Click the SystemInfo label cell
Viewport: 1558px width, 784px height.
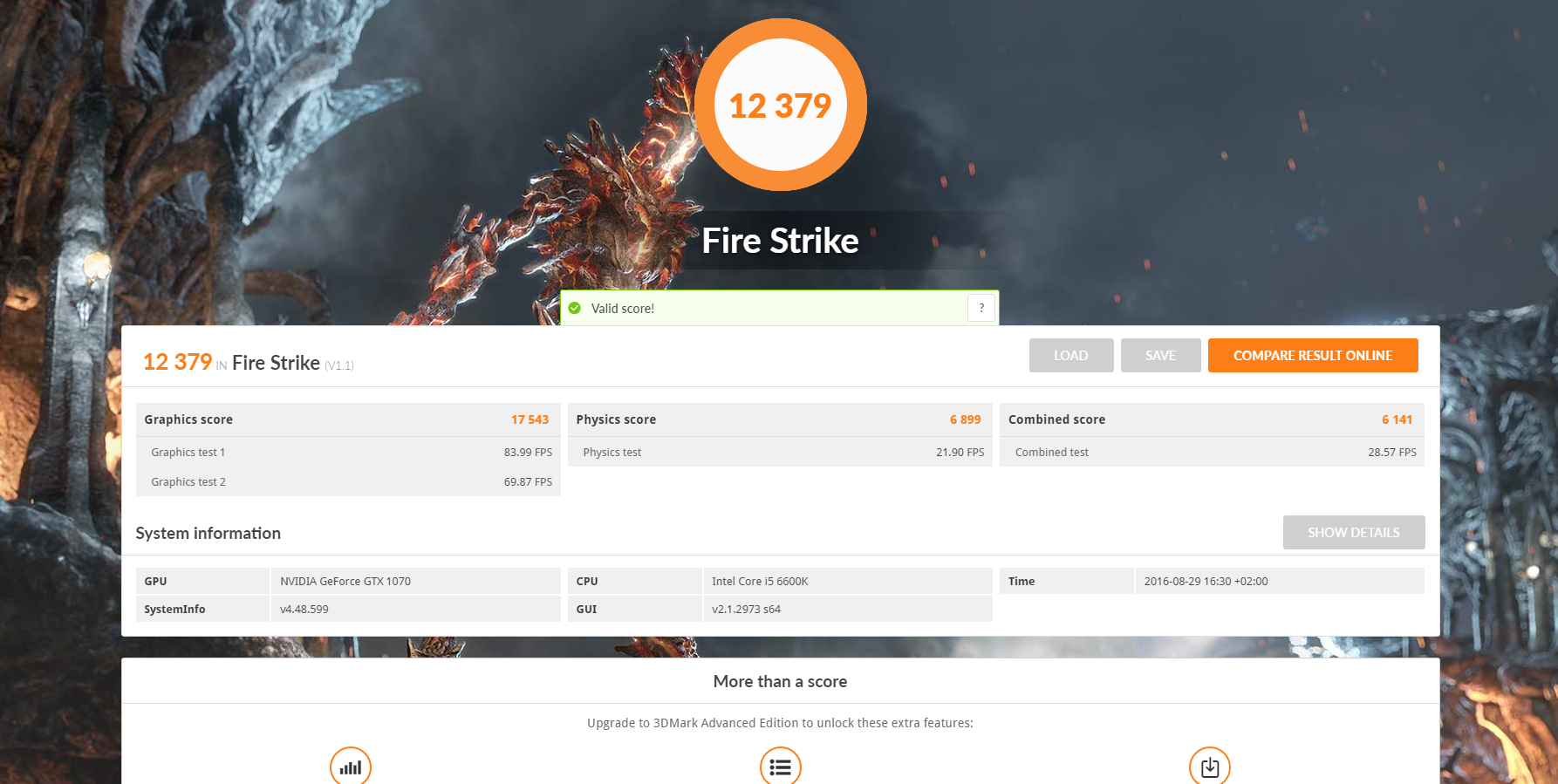tap(202, 609)
